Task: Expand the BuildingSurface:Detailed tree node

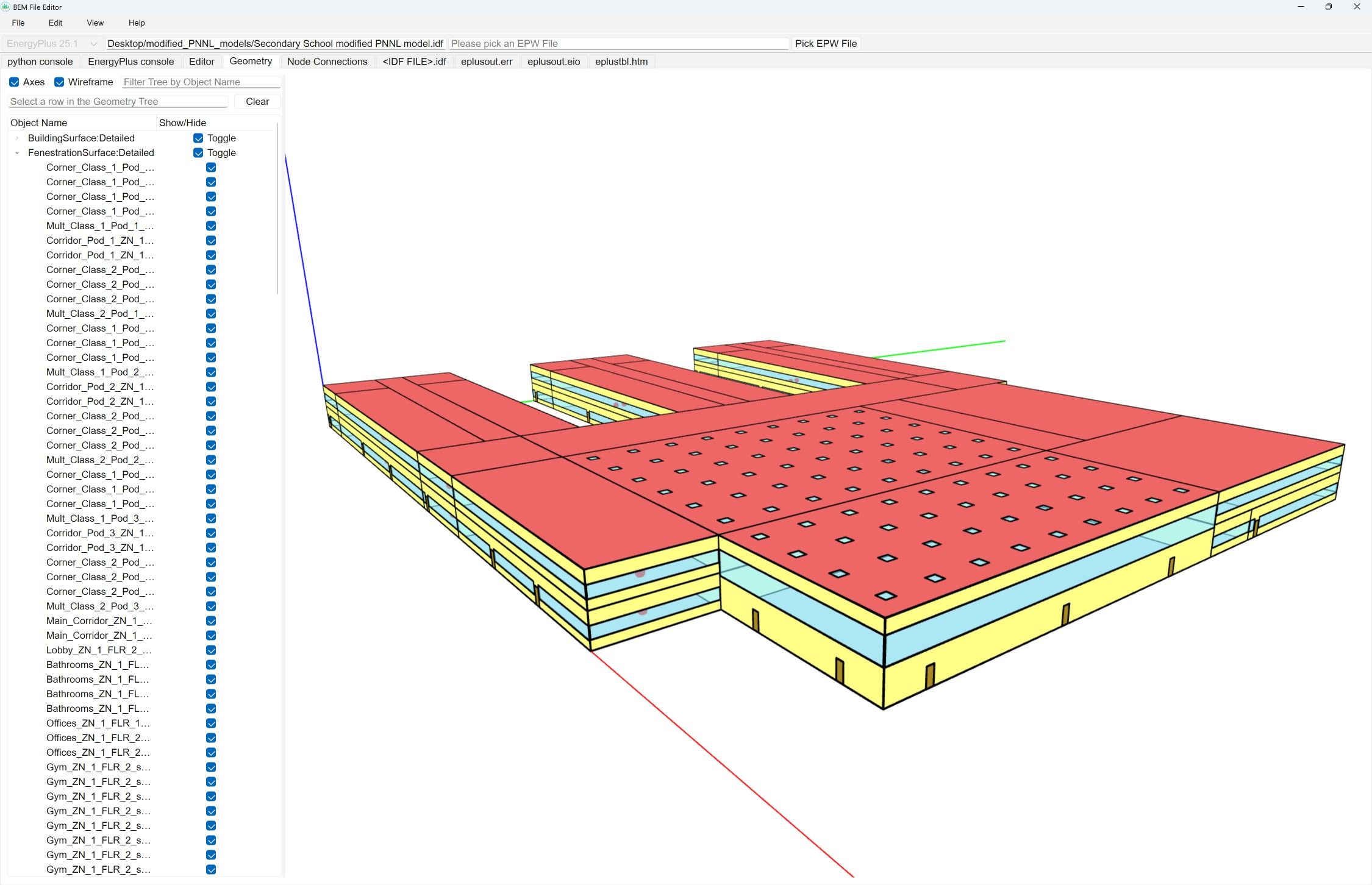Action: coord(17,138)
